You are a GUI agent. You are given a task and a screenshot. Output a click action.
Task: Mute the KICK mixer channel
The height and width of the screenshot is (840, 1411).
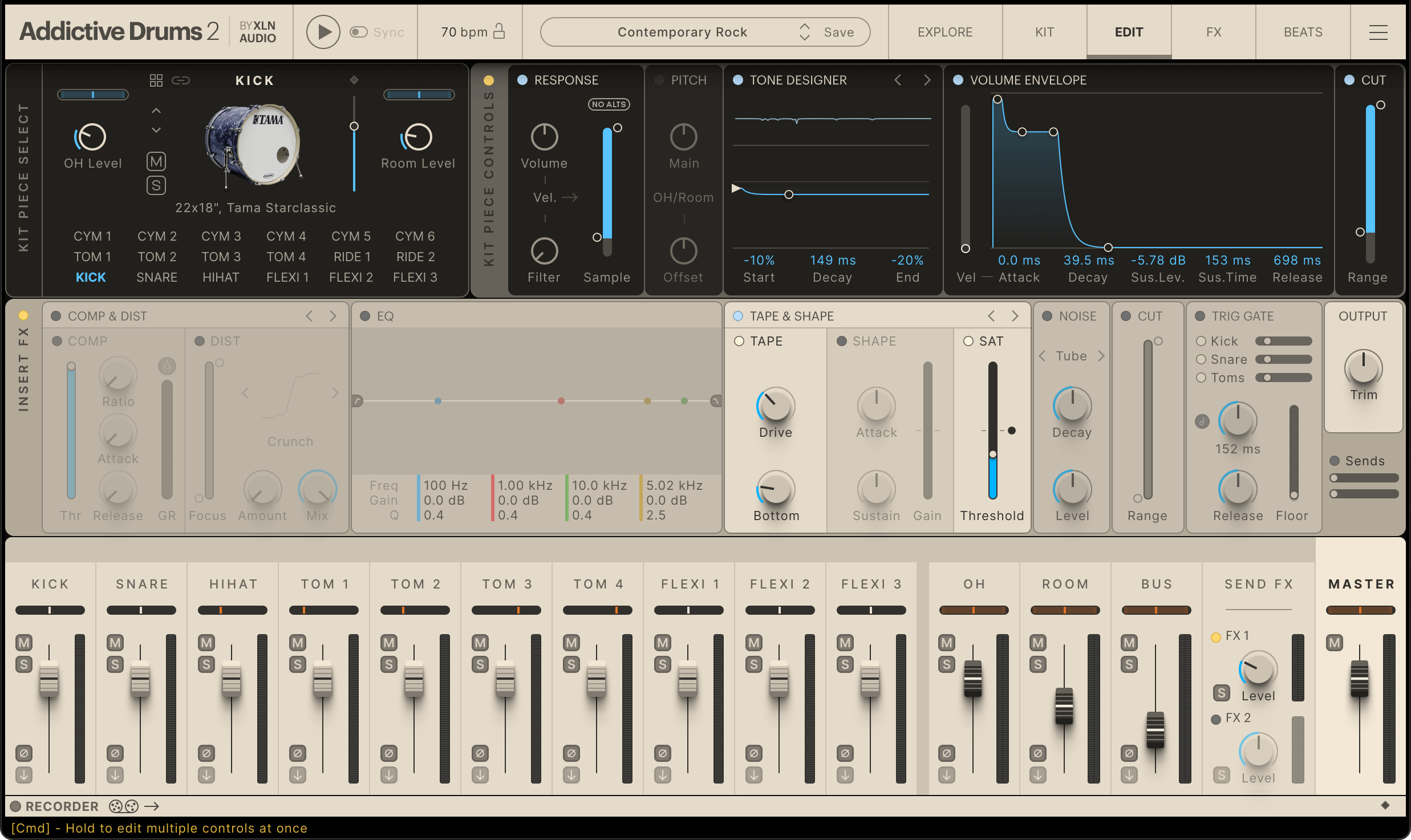point(23,643)
